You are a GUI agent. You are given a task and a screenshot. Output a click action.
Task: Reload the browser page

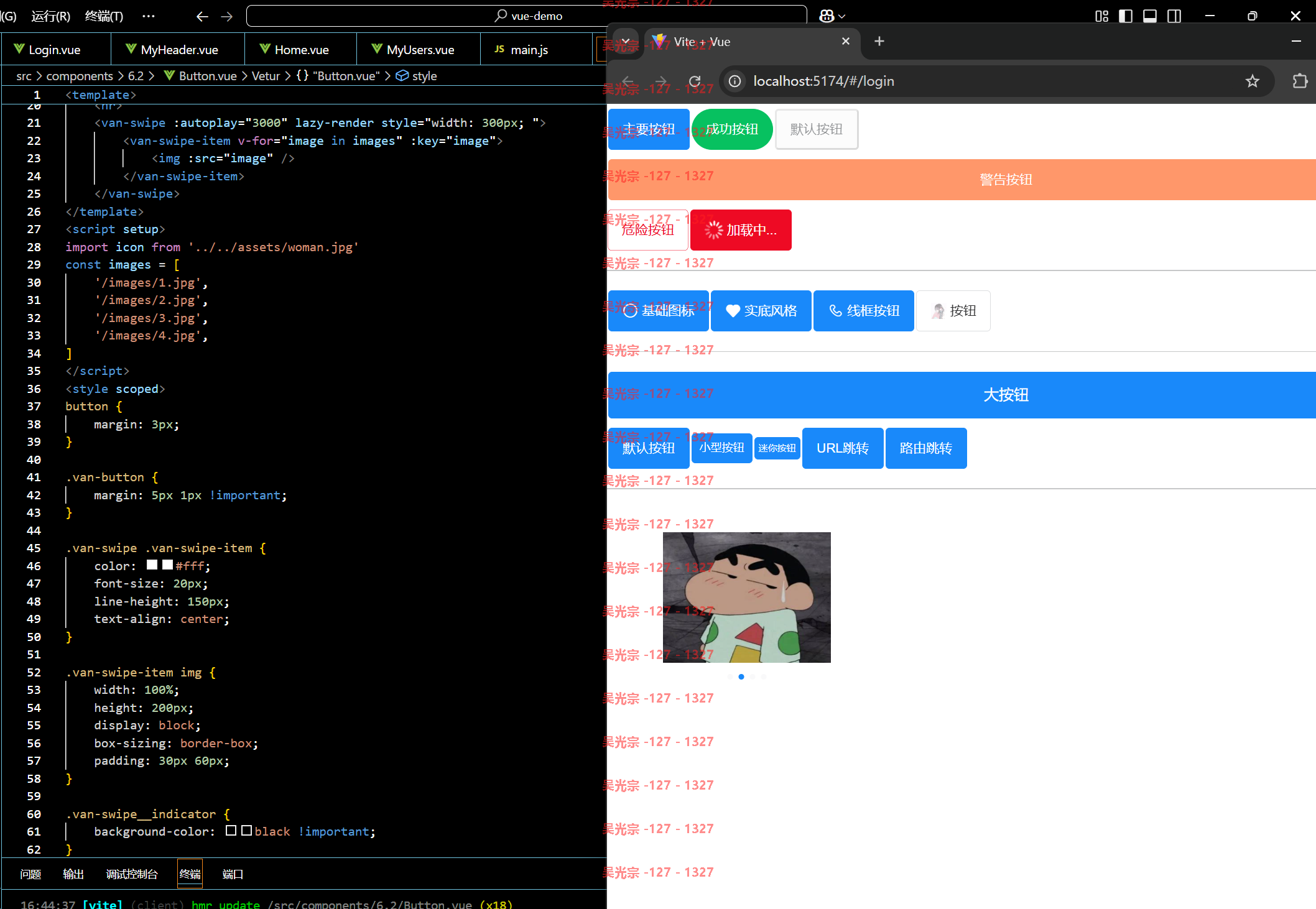click(x=695, y=81)
